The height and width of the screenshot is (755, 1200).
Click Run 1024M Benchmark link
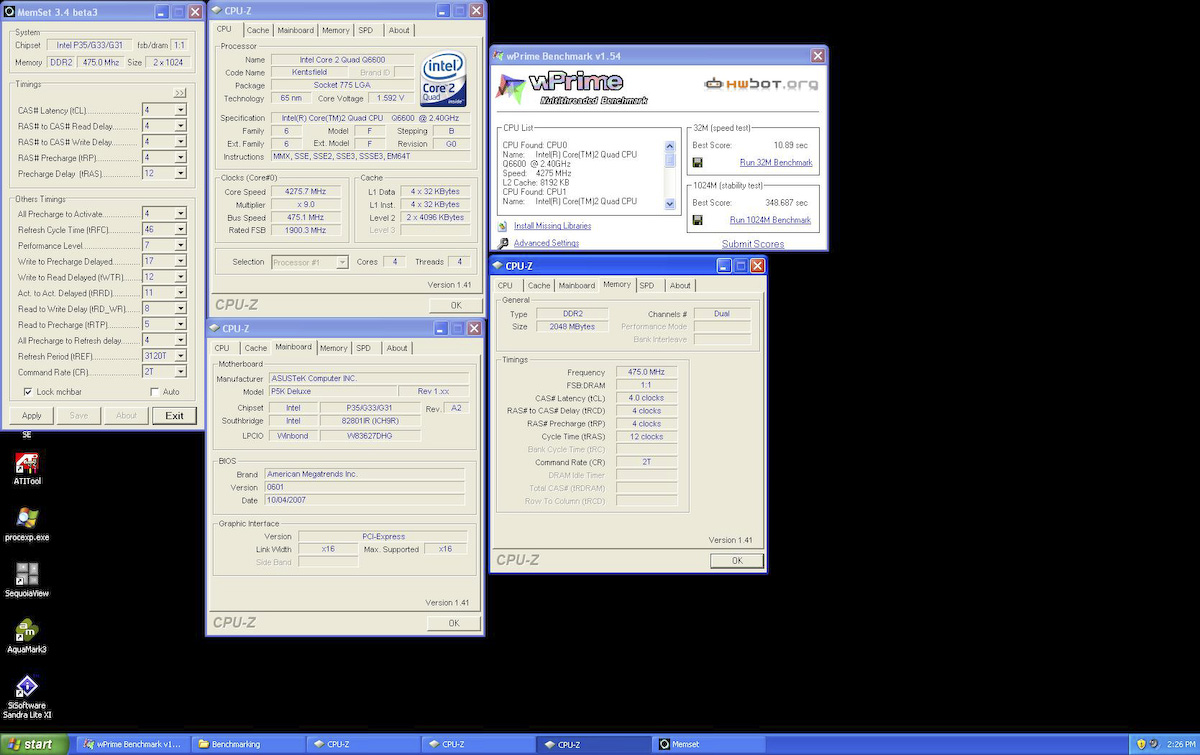click(x=770, y=220)
